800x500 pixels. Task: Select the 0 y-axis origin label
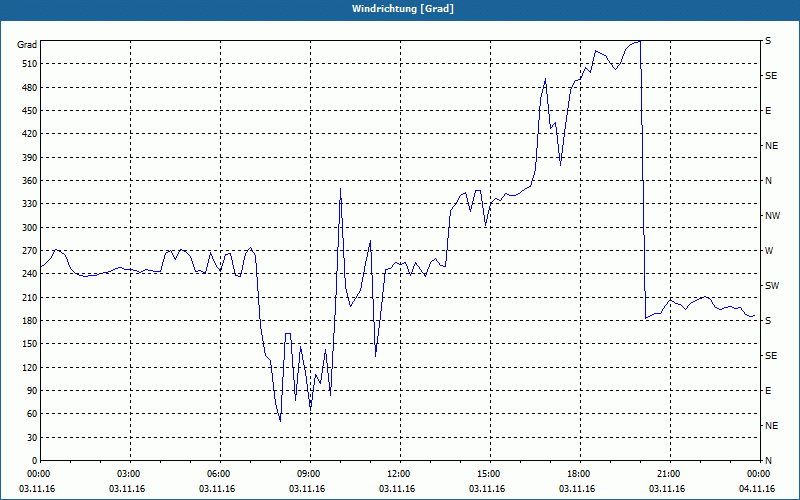34,461
